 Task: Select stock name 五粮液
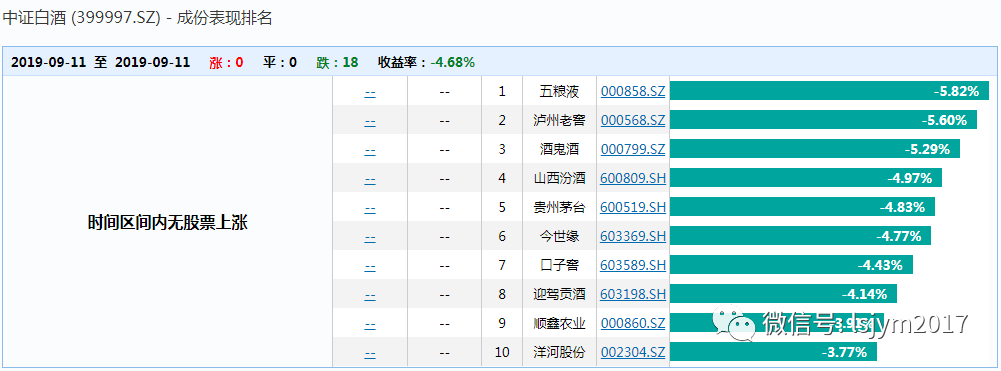pyautogui.click(x=559, y=91)
